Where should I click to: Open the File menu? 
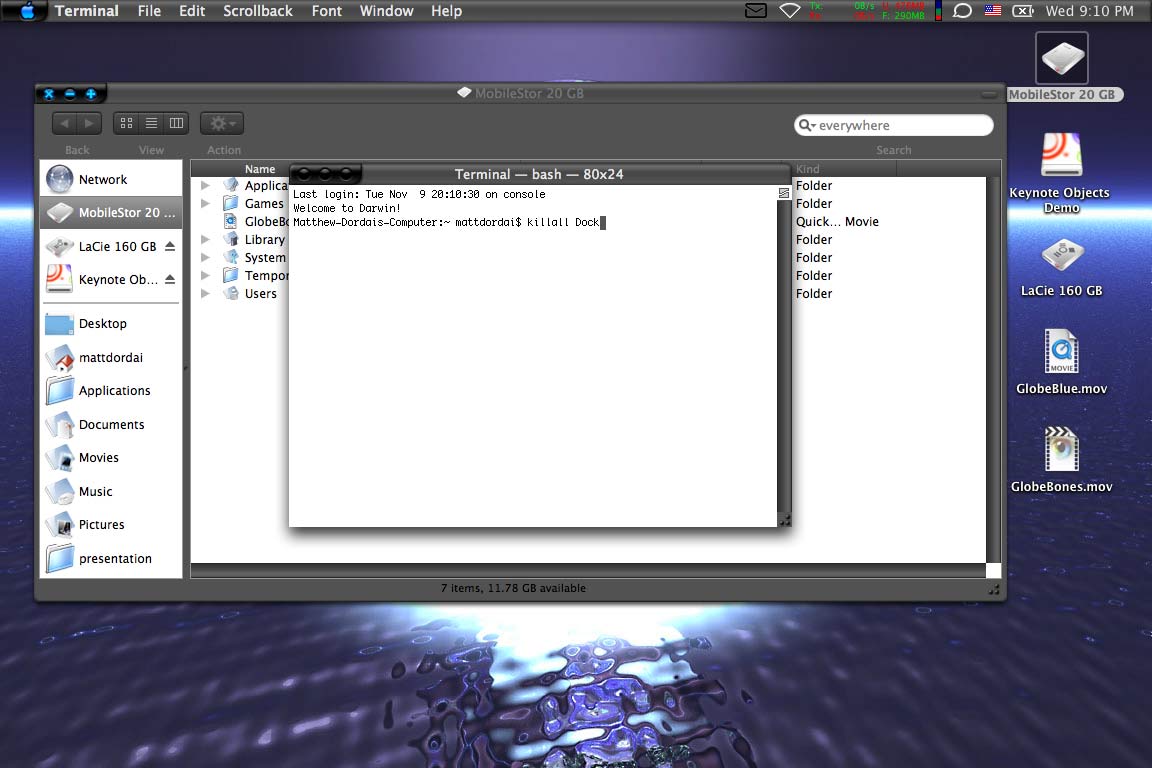[x=149, y=11]
